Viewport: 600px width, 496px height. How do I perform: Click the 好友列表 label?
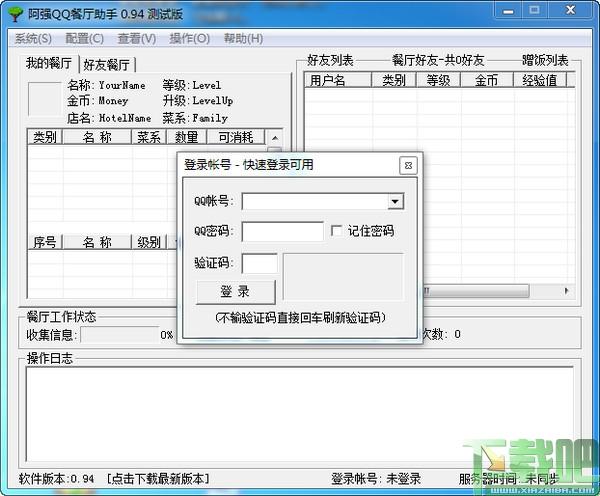[330, 60]
